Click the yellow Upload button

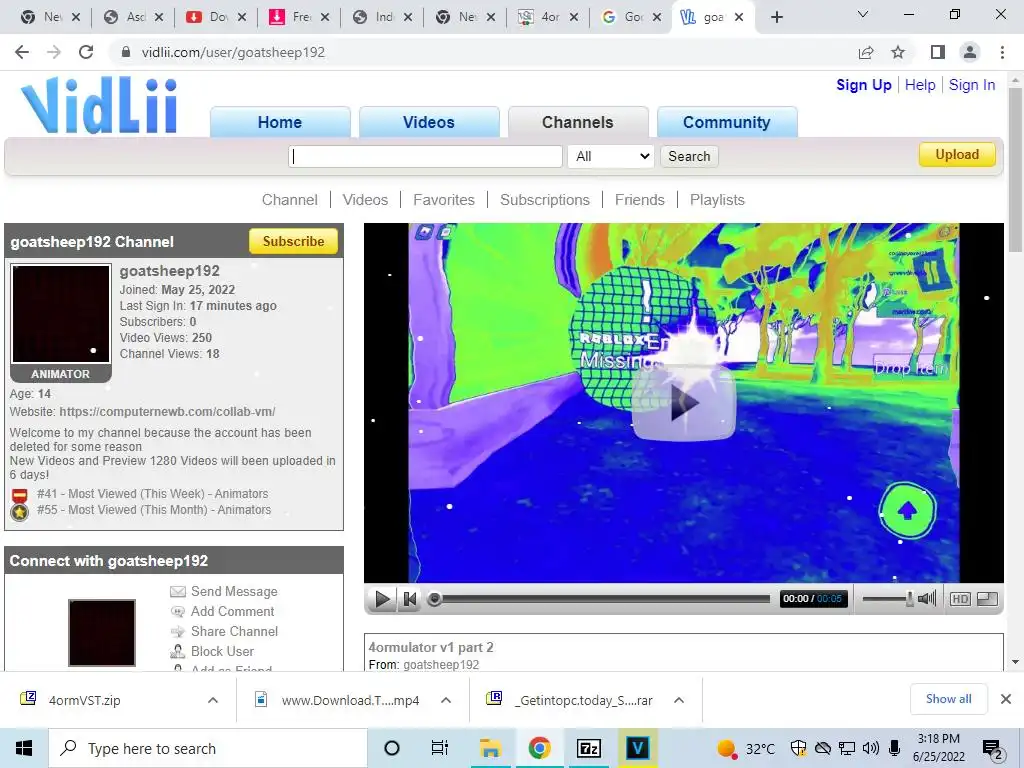(957, 155)
